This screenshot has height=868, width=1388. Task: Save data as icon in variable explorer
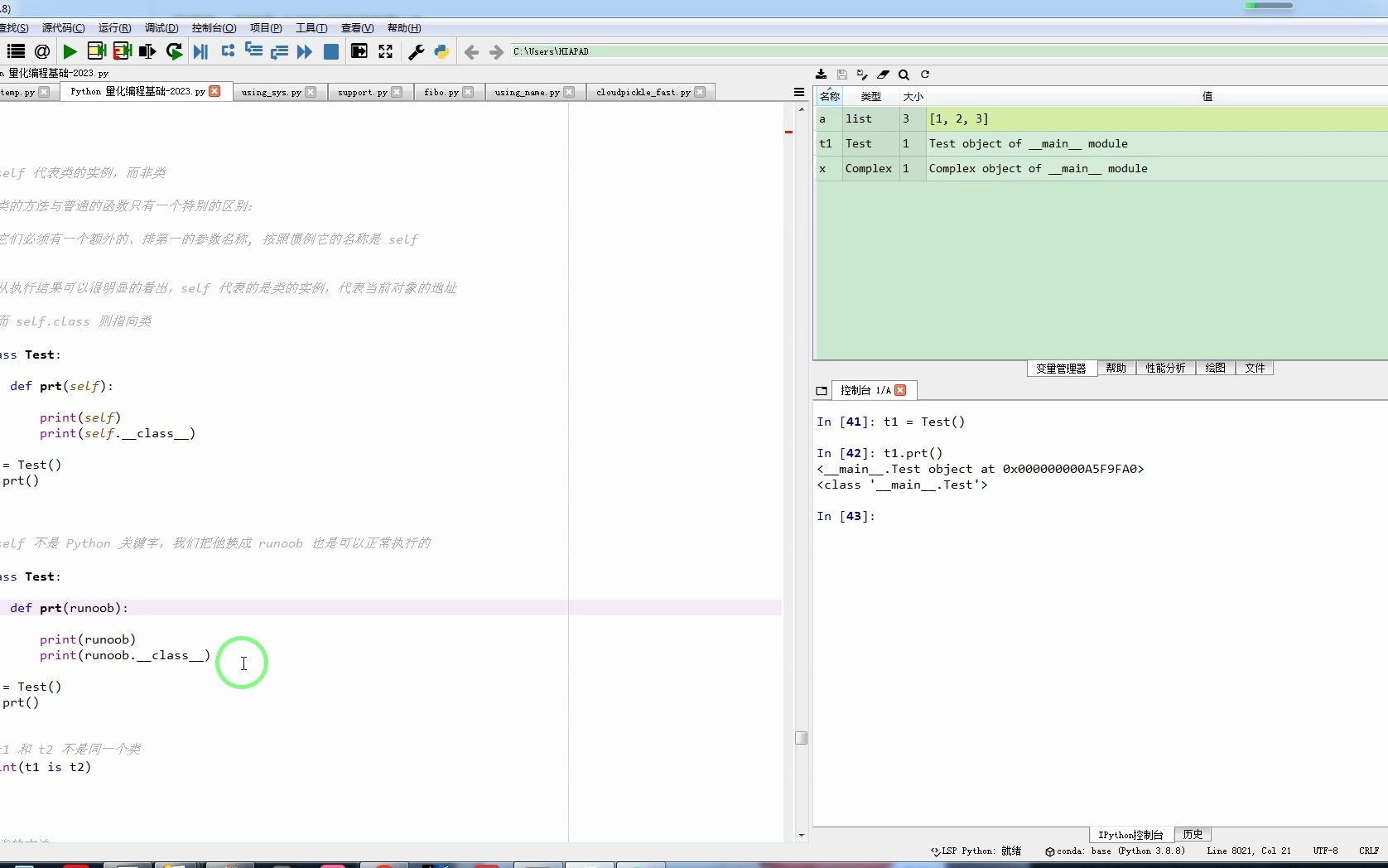862,74
